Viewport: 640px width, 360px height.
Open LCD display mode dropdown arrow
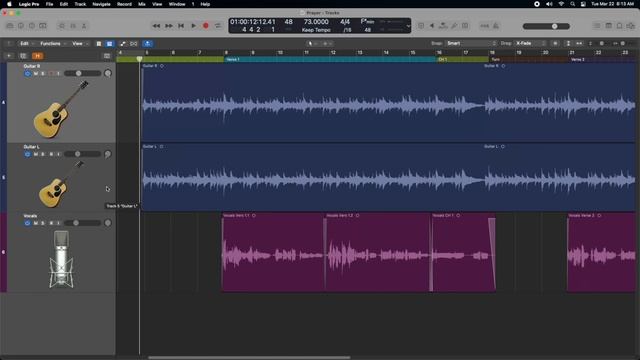[x=408, y=26]
